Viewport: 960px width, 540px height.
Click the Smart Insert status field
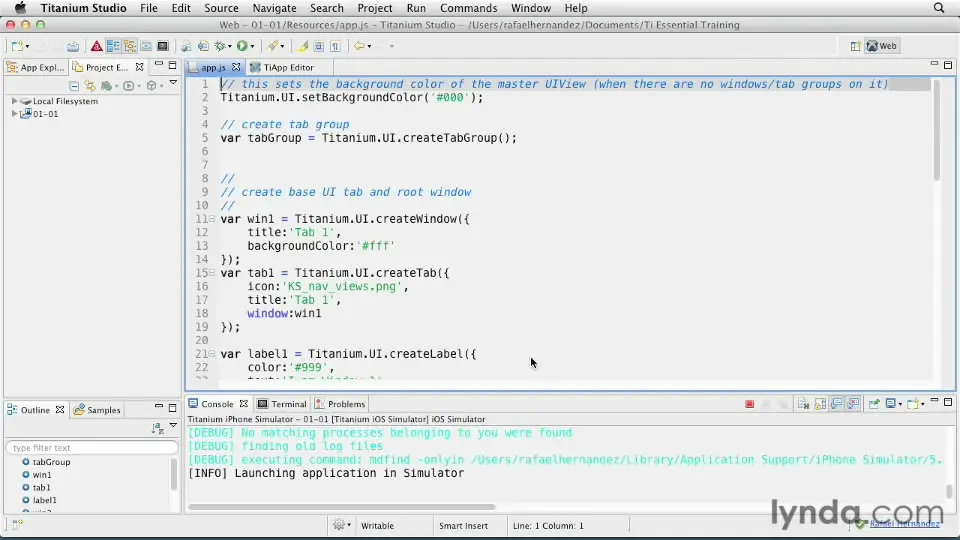tap(463, 525)
